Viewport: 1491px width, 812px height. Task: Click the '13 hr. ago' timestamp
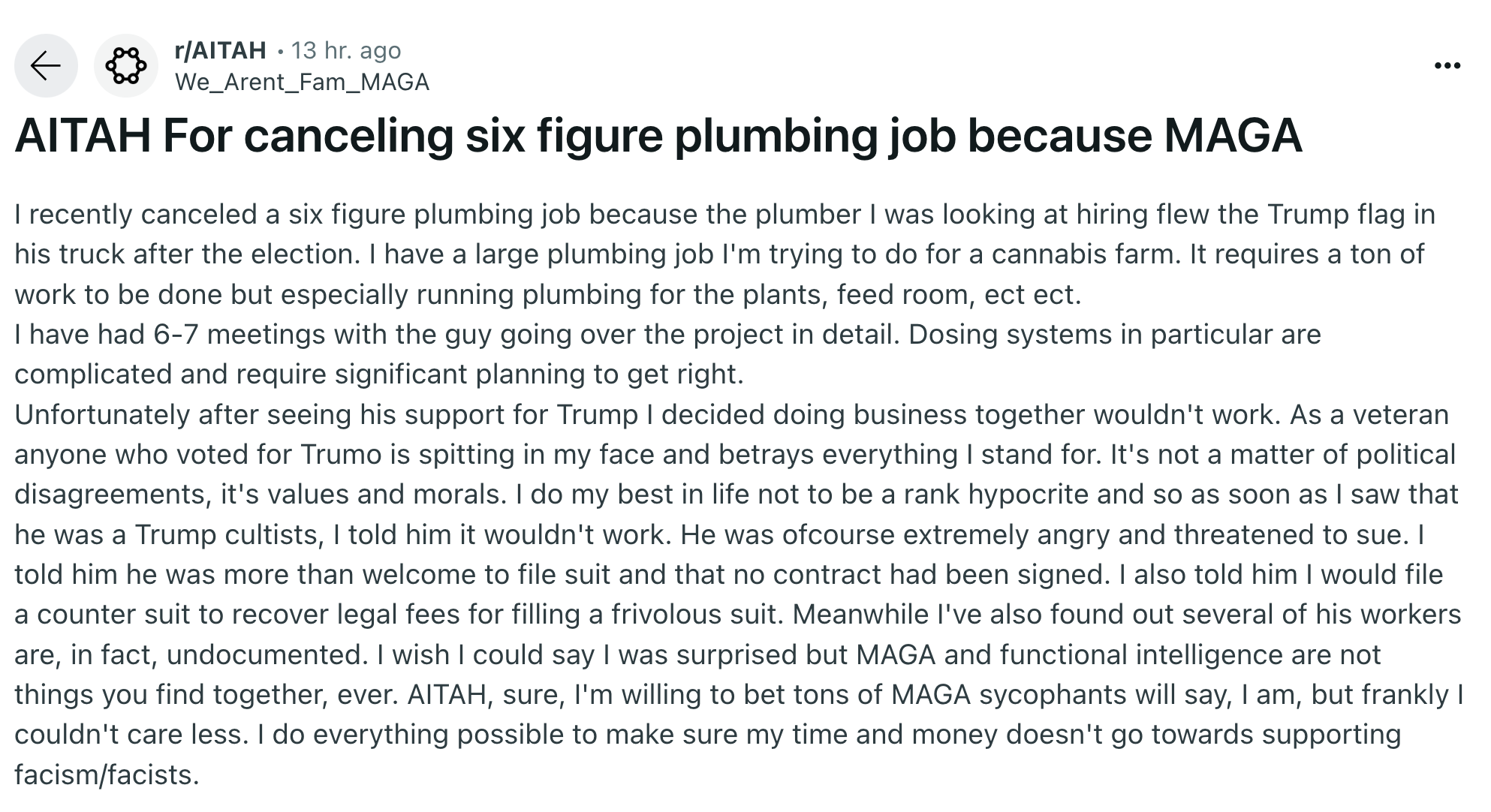(x=346, y=50)
